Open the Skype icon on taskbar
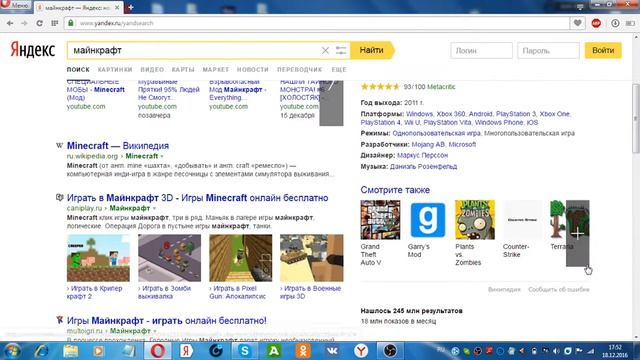Screen dimensions: 640x360 pyautogui.click(x=244, y=351)
